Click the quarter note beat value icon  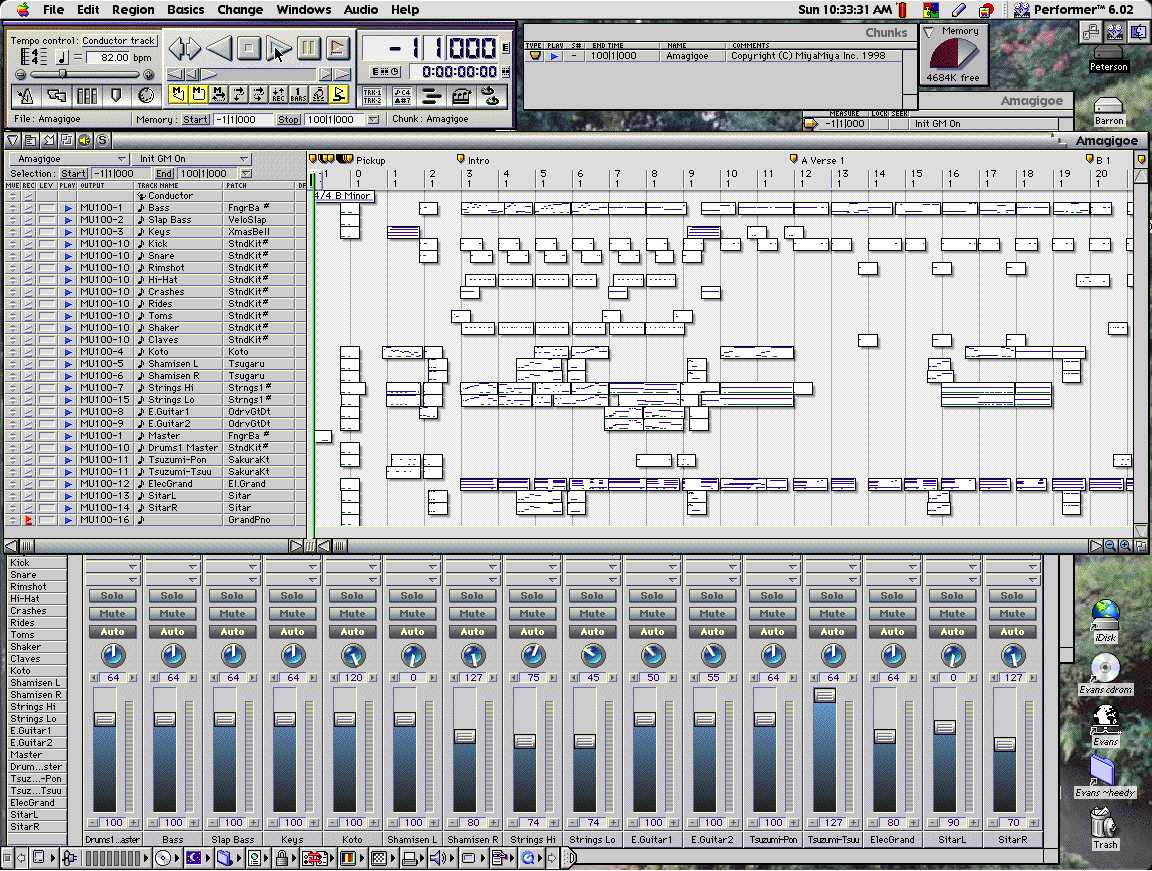click(62, 57)
